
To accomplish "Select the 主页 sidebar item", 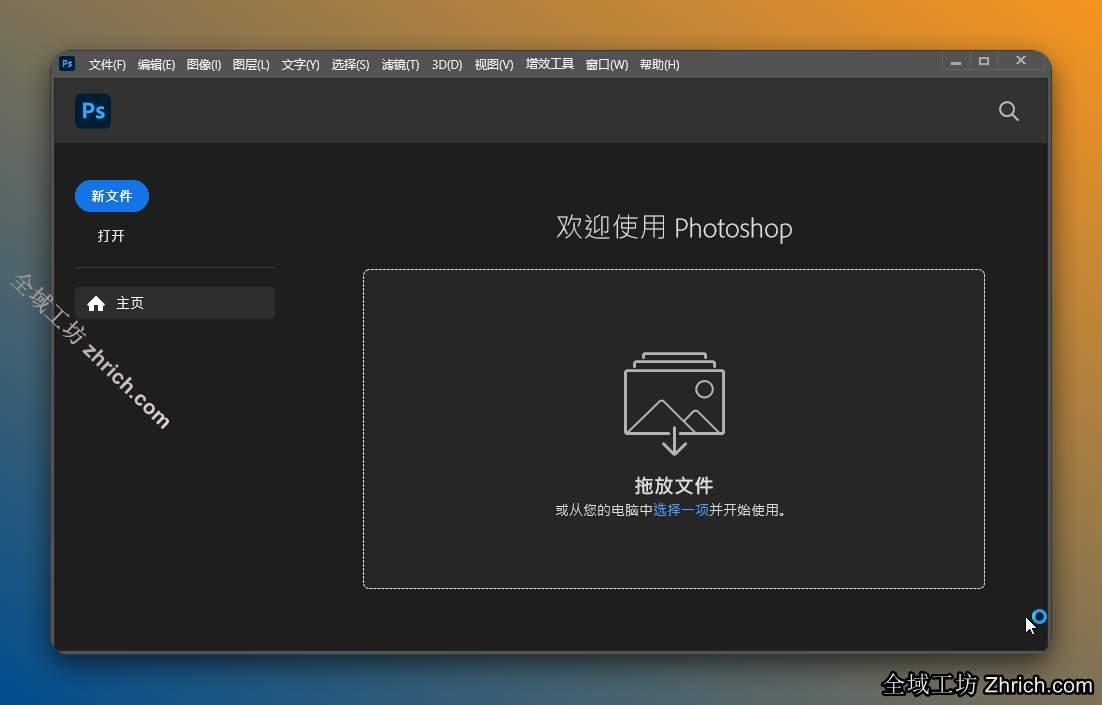I will click(175, 303).
